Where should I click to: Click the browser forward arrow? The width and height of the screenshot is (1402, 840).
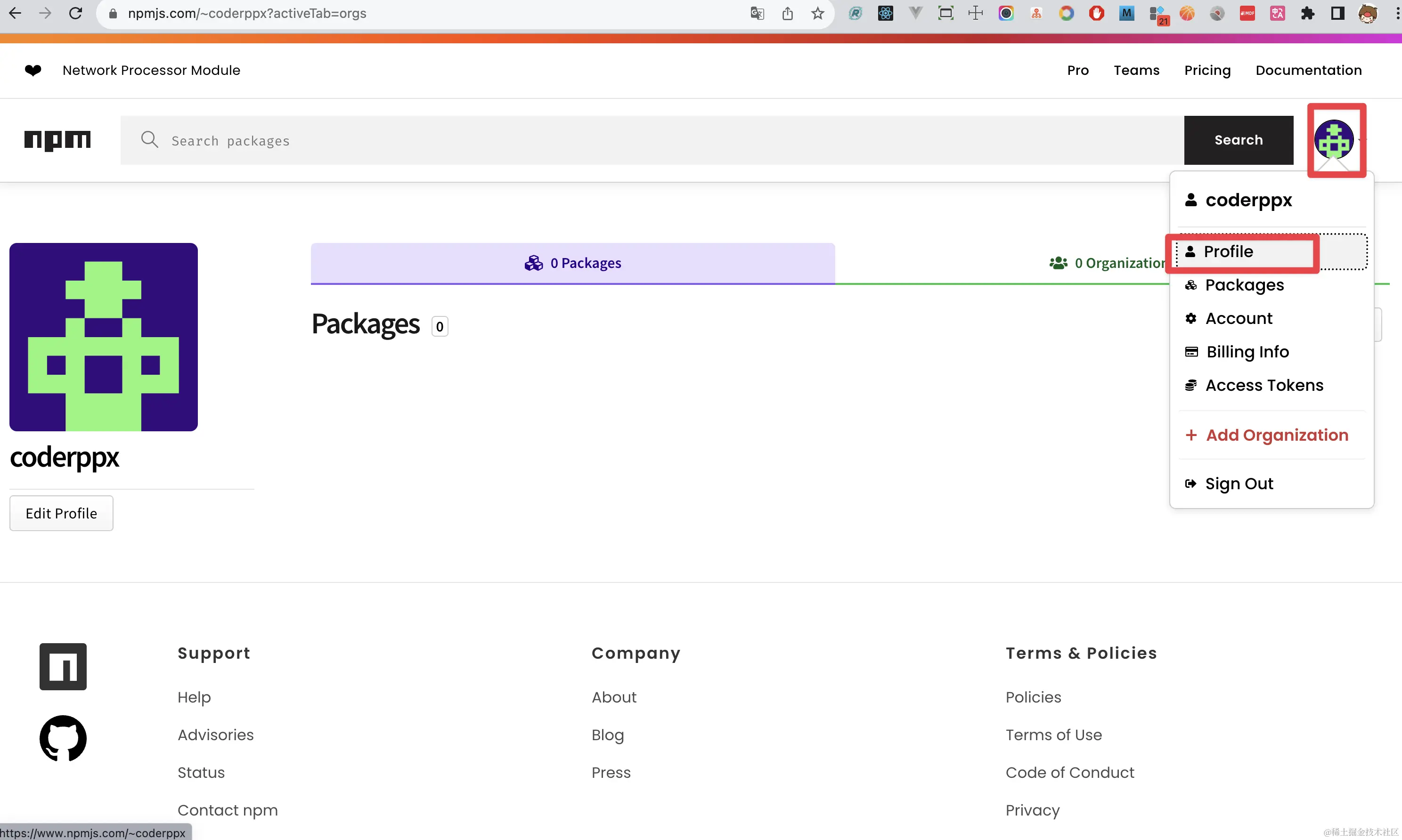coord(45,13)
